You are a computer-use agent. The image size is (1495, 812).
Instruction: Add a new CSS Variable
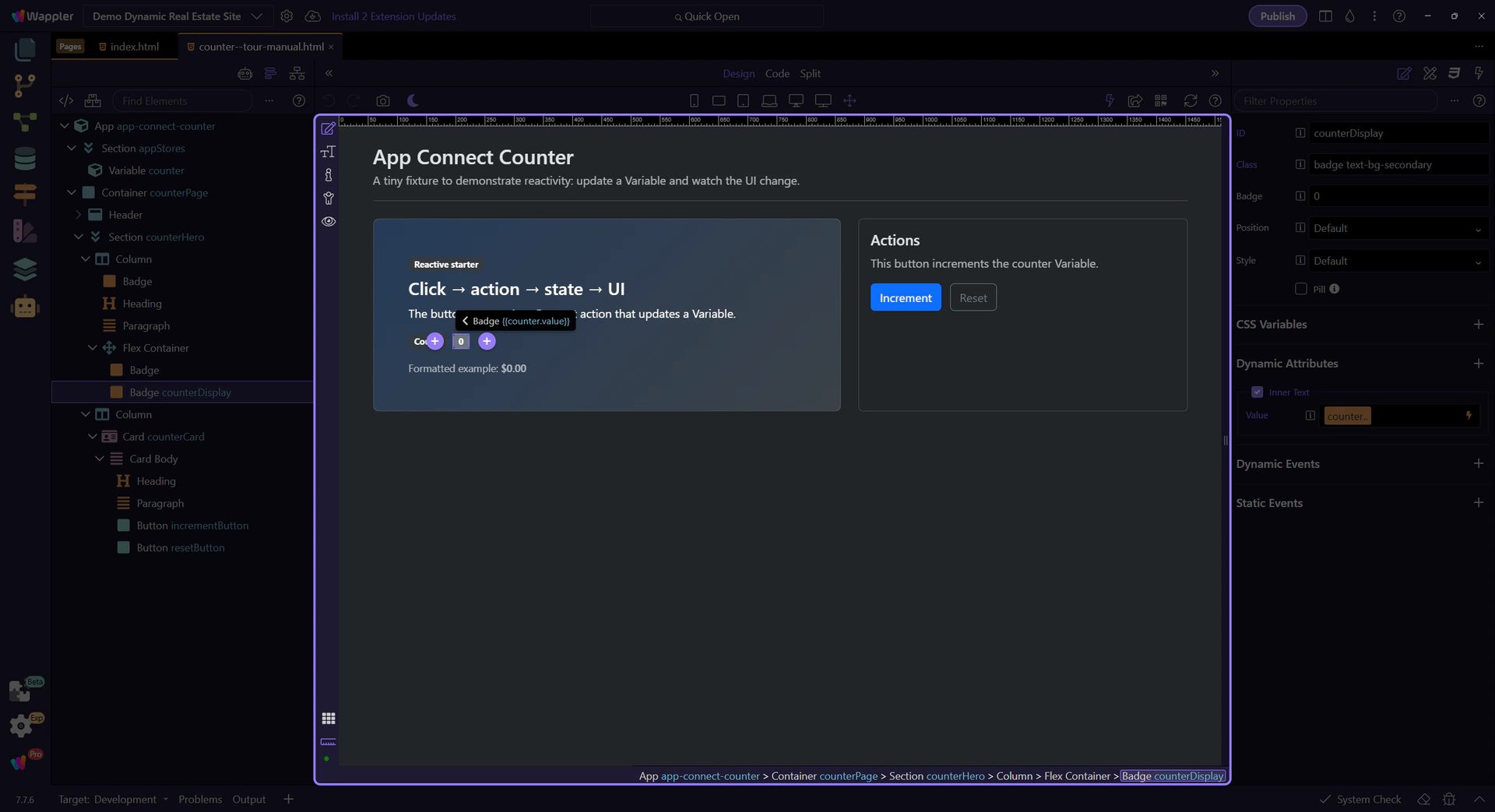point(1478,325)
